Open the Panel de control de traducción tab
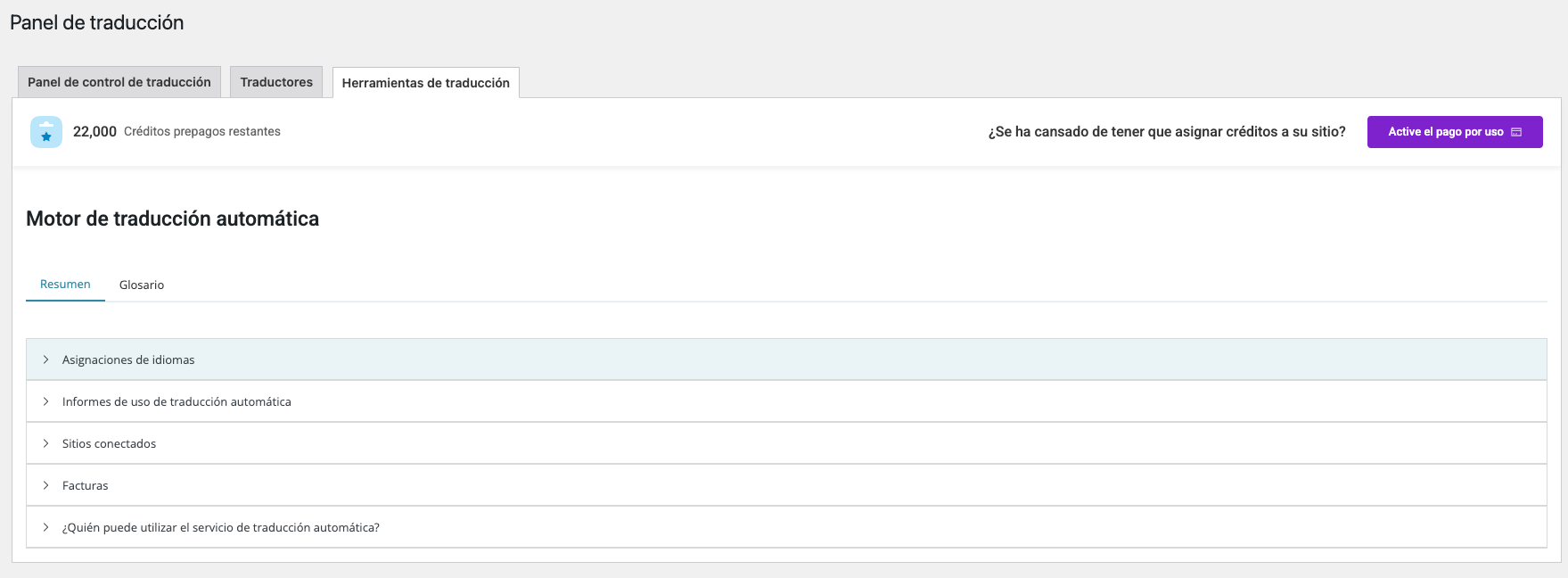 (x=119, y=82)
